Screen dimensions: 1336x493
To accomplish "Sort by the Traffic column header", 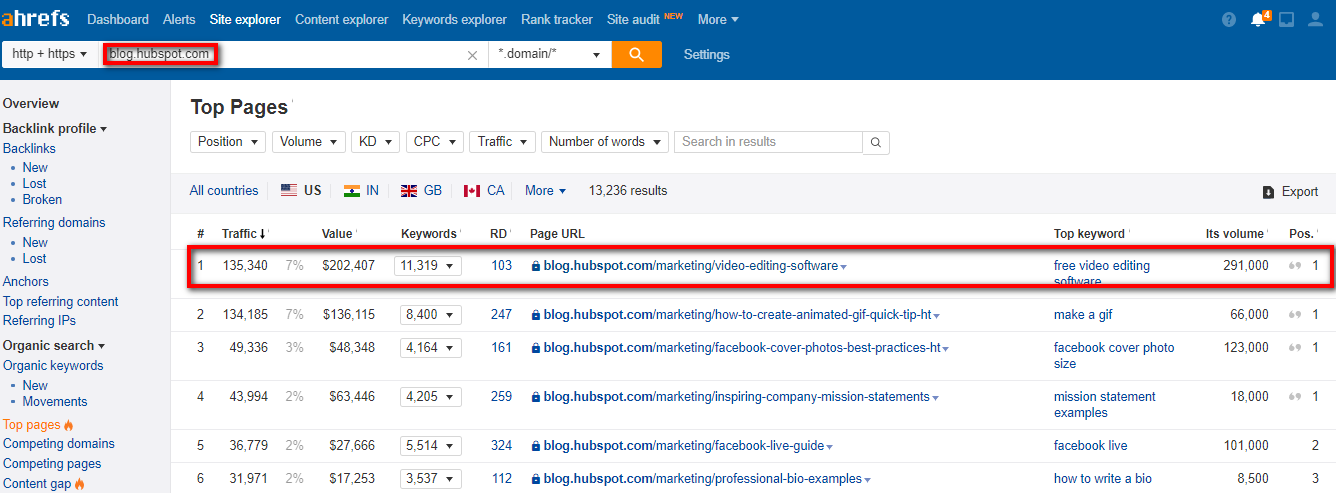I will click(244, 233).
